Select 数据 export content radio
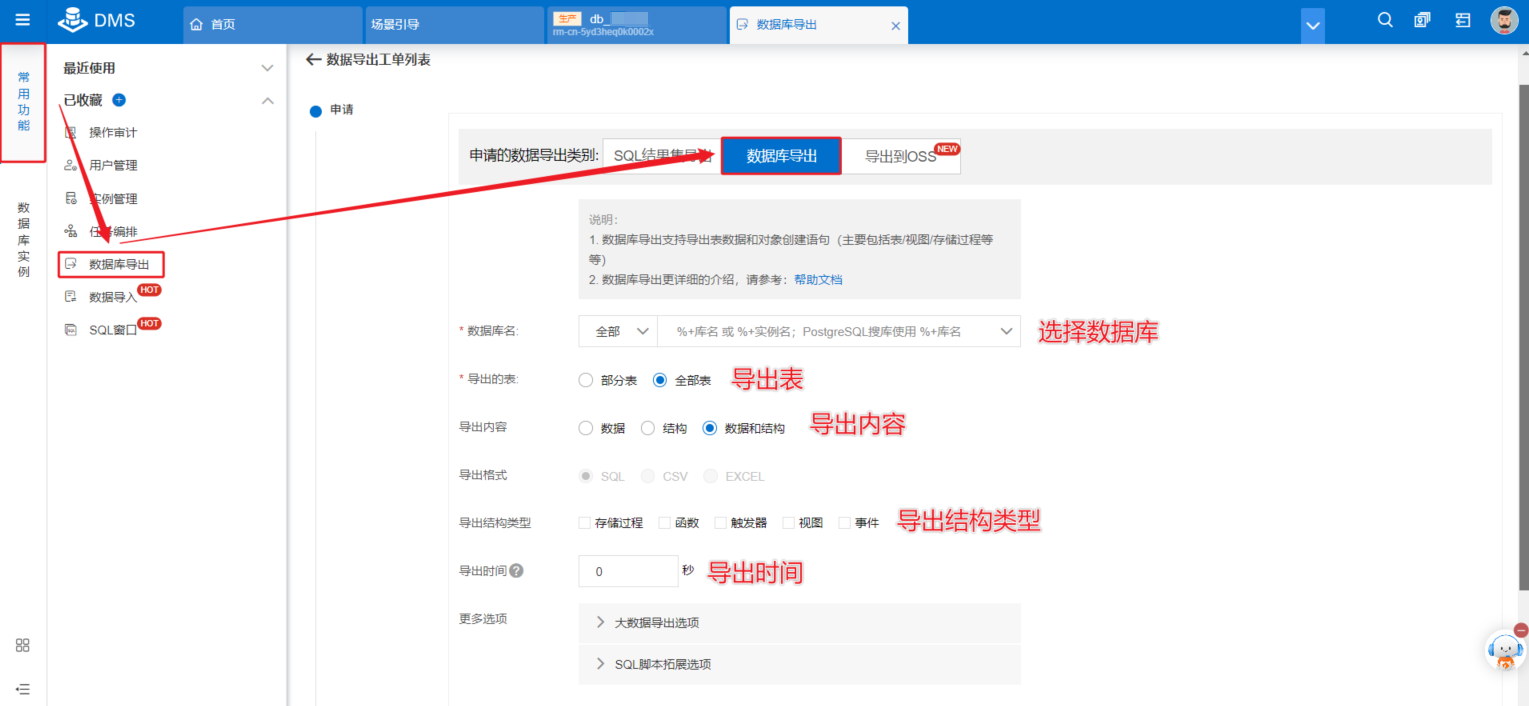 [x=586, y=428]
